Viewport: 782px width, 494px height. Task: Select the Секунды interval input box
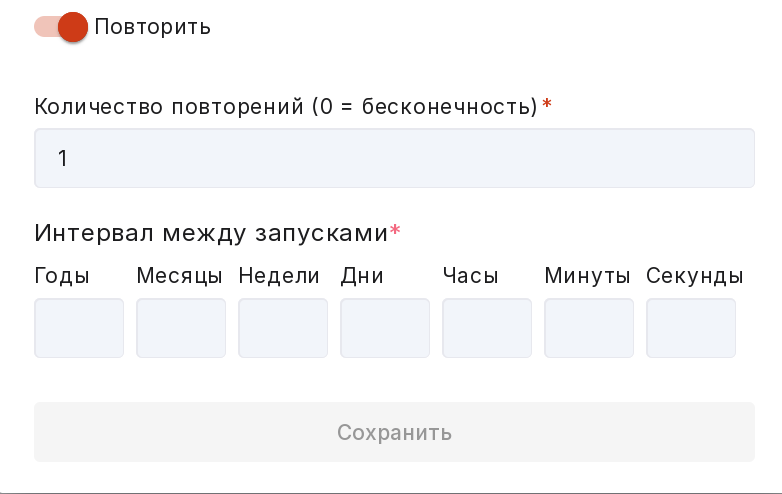click(x=691, y=328)
